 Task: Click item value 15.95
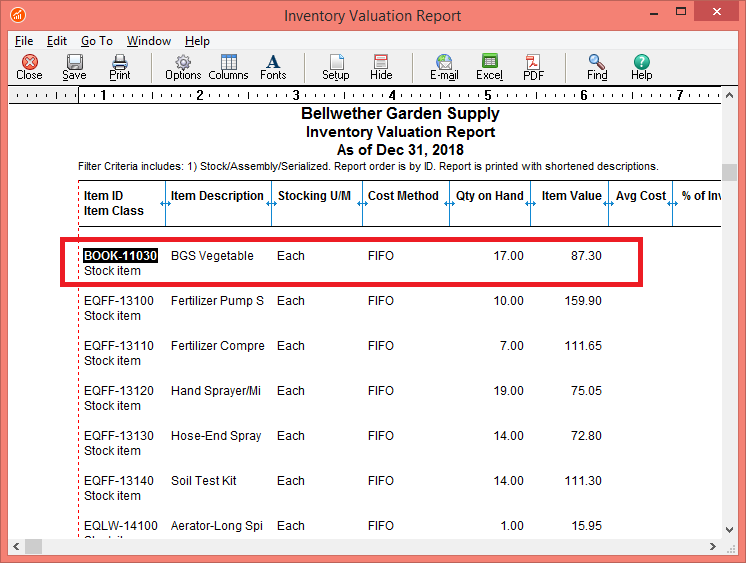[x=586, y=525]
